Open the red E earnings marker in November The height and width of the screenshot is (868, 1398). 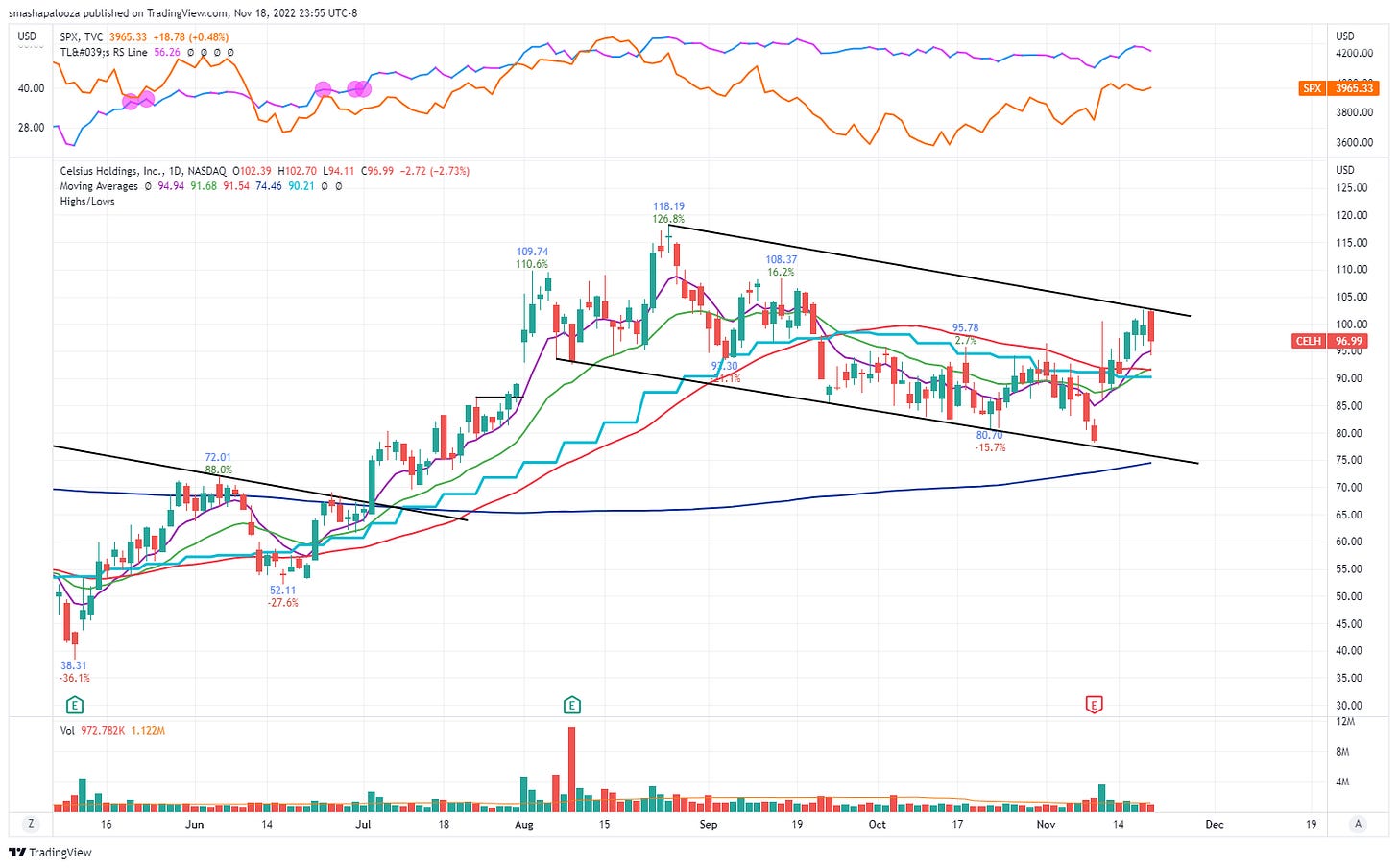(x=1094, y=706)
